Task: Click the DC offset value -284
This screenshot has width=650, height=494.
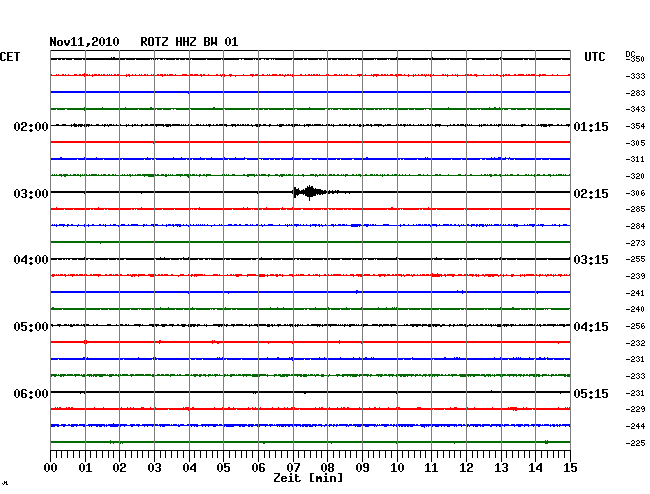Action: point(635,226)
